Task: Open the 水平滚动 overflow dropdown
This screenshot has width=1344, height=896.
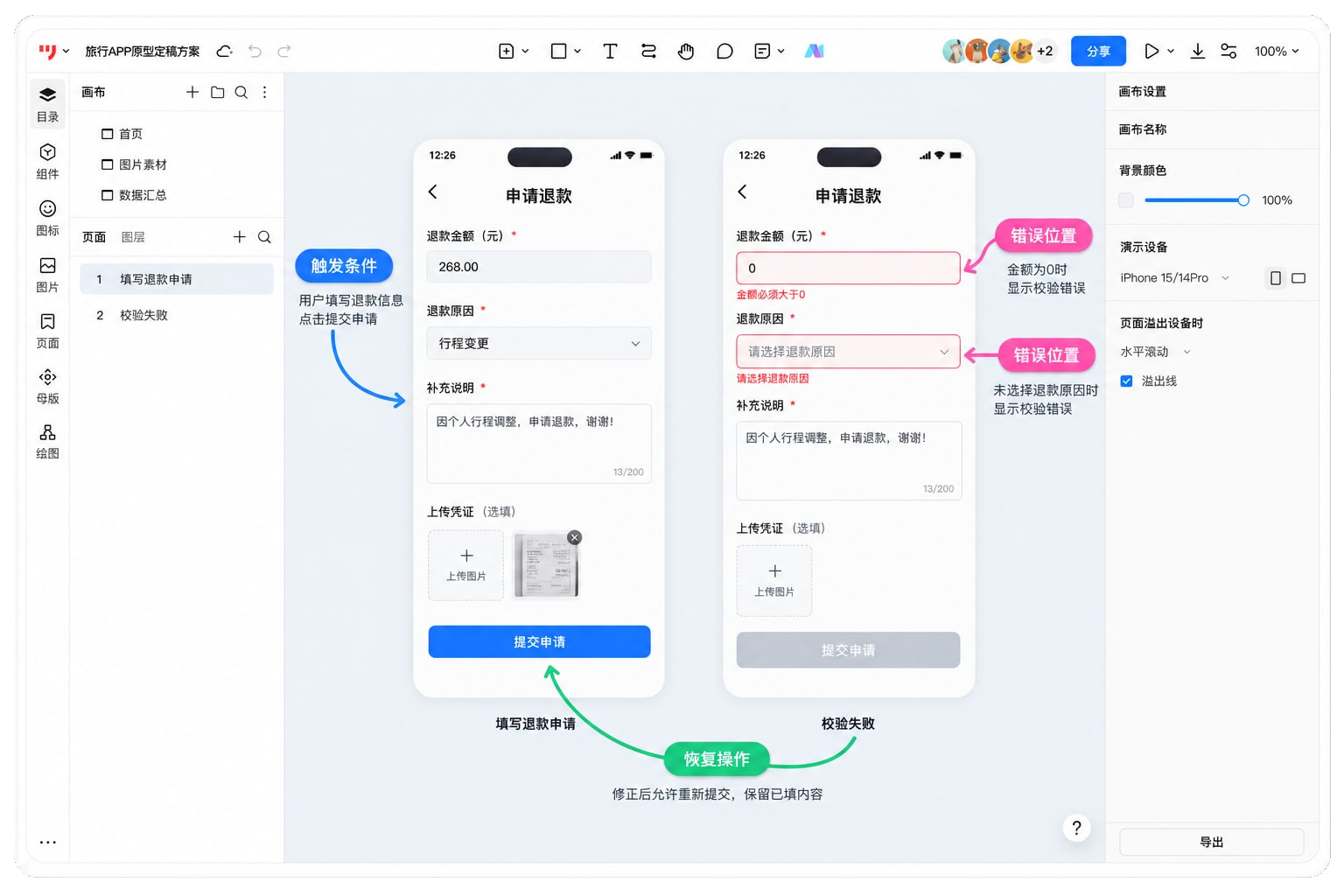Action: point(1156,352)
